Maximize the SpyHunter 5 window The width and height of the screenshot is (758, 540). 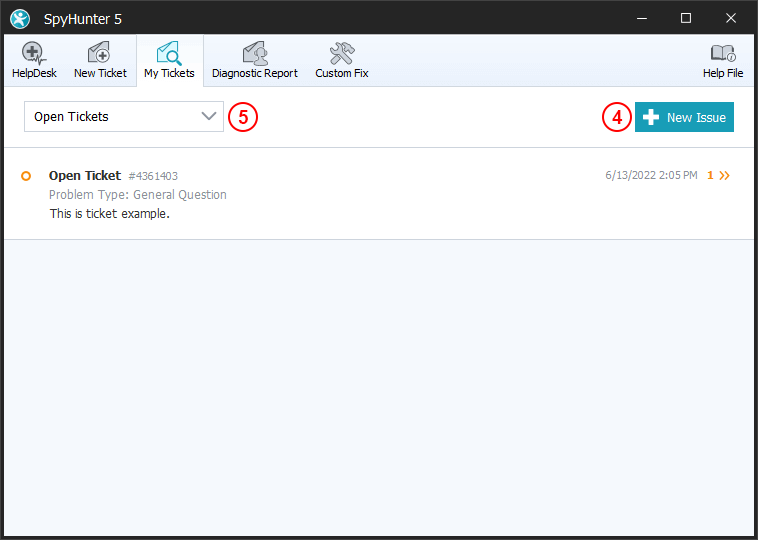[x=685, y=18]
